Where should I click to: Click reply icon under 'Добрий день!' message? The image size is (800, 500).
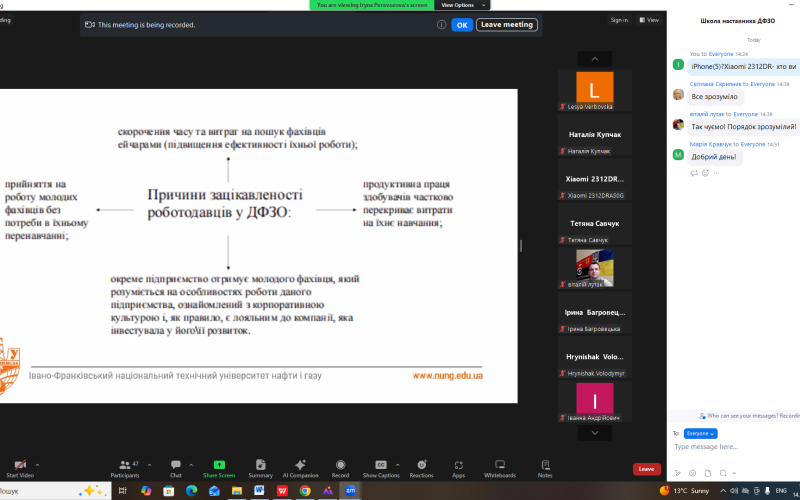click(694, 173)
